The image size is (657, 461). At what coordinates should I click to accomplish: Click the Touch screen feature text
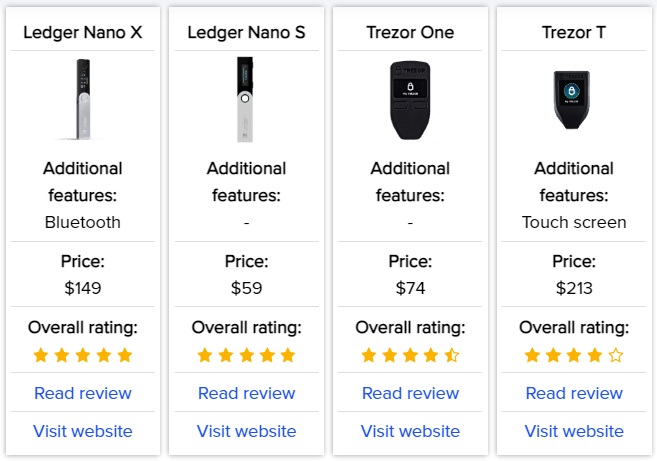point(574,222)
